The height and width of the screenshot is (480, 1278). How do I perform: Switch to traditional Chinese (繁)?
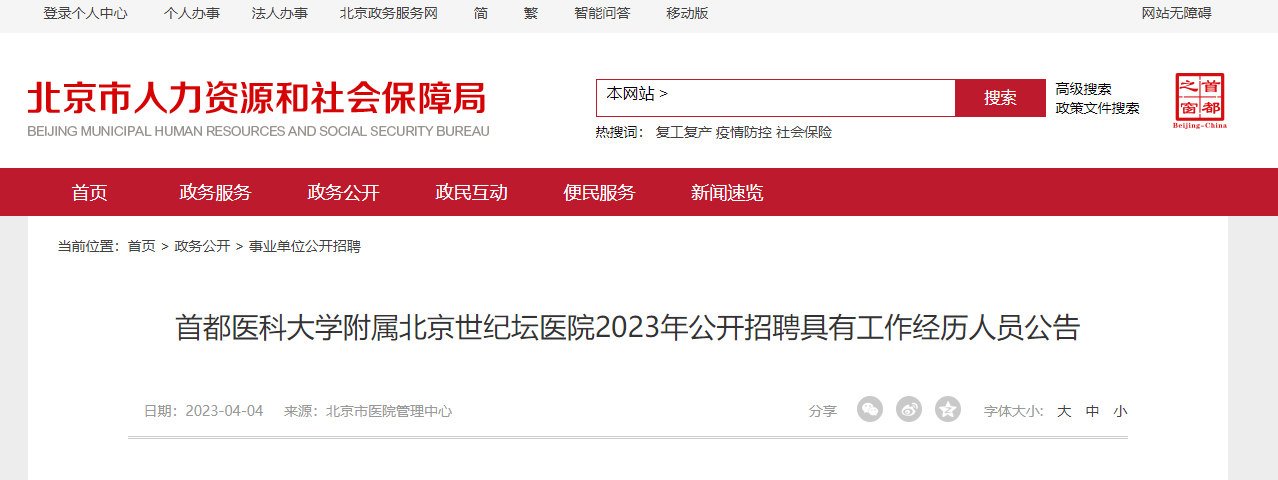click(x=530, y=13)
